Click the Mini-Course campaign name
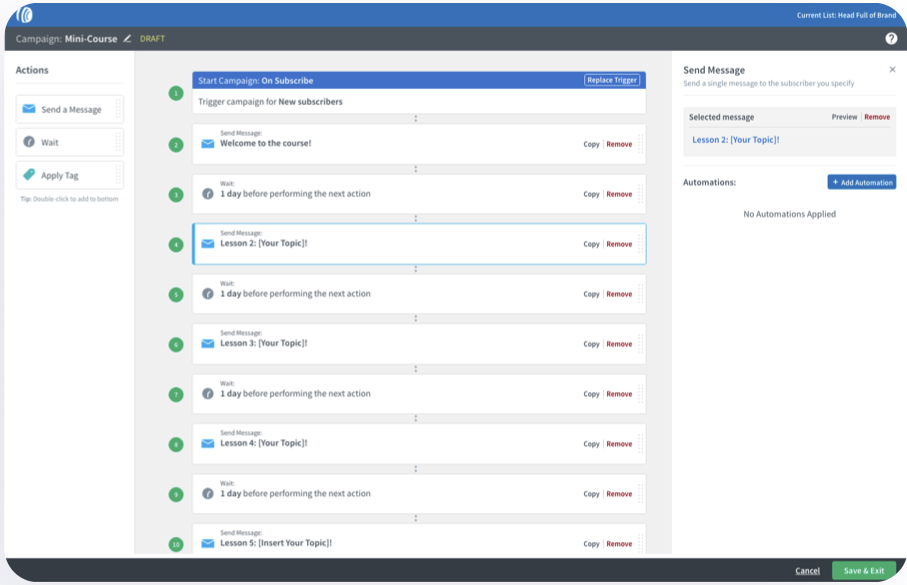907x585 pixels. tap(91, 39)
